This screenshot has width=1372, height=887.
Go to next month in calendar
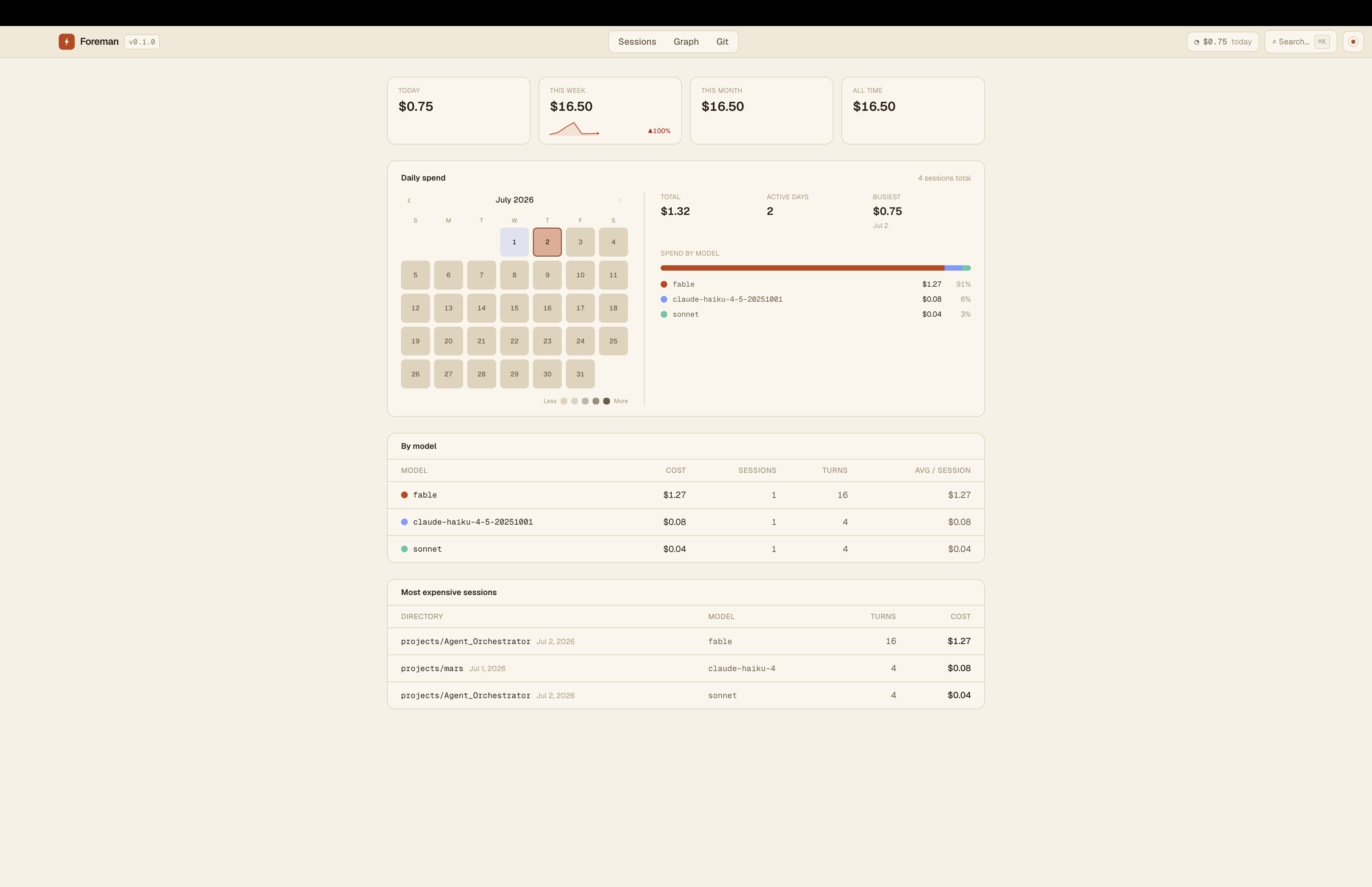[620, 201]
